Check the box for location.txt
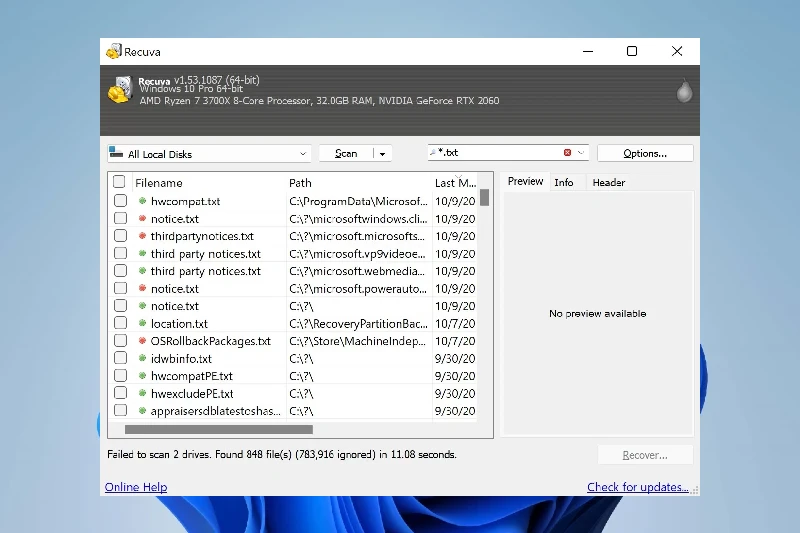 click(x=120, y=323)
